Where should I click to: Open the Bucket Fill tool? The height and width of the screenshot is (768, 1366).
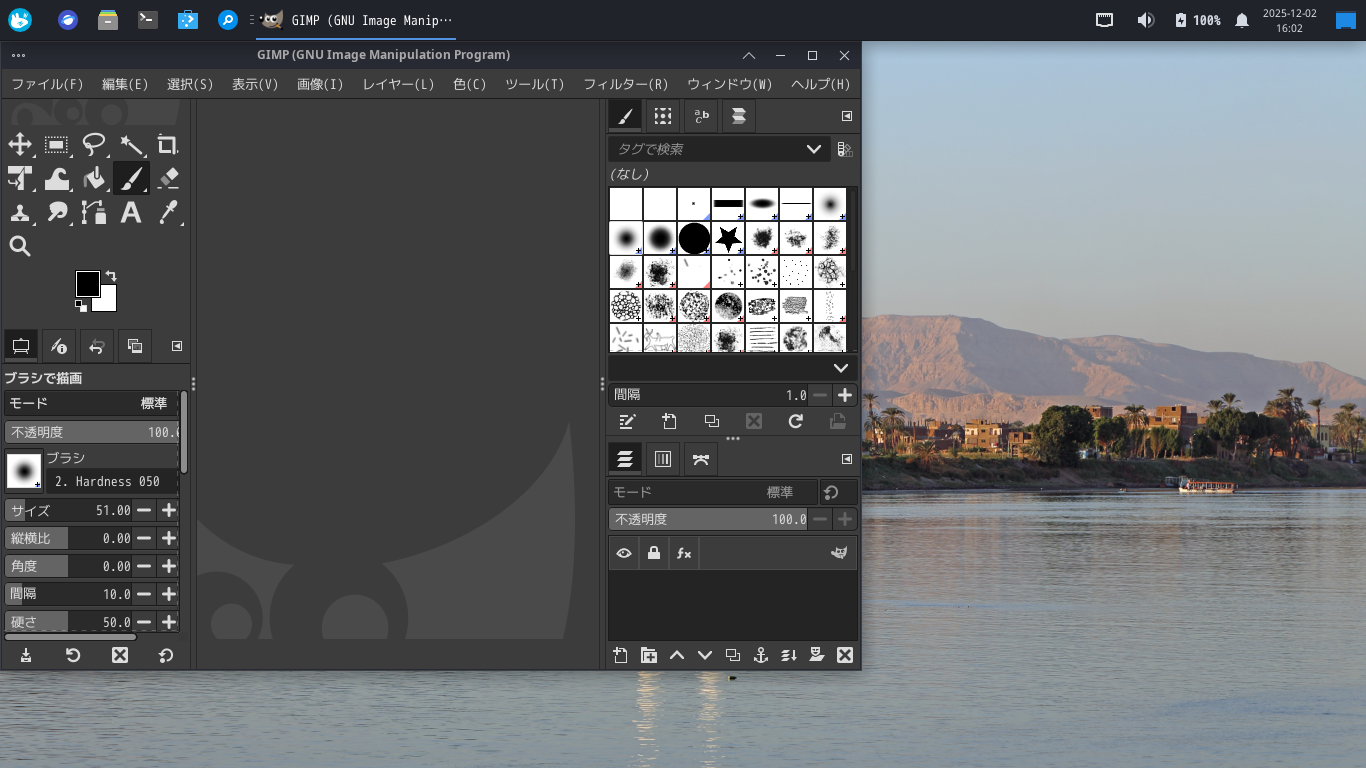(x=94, y=178)
